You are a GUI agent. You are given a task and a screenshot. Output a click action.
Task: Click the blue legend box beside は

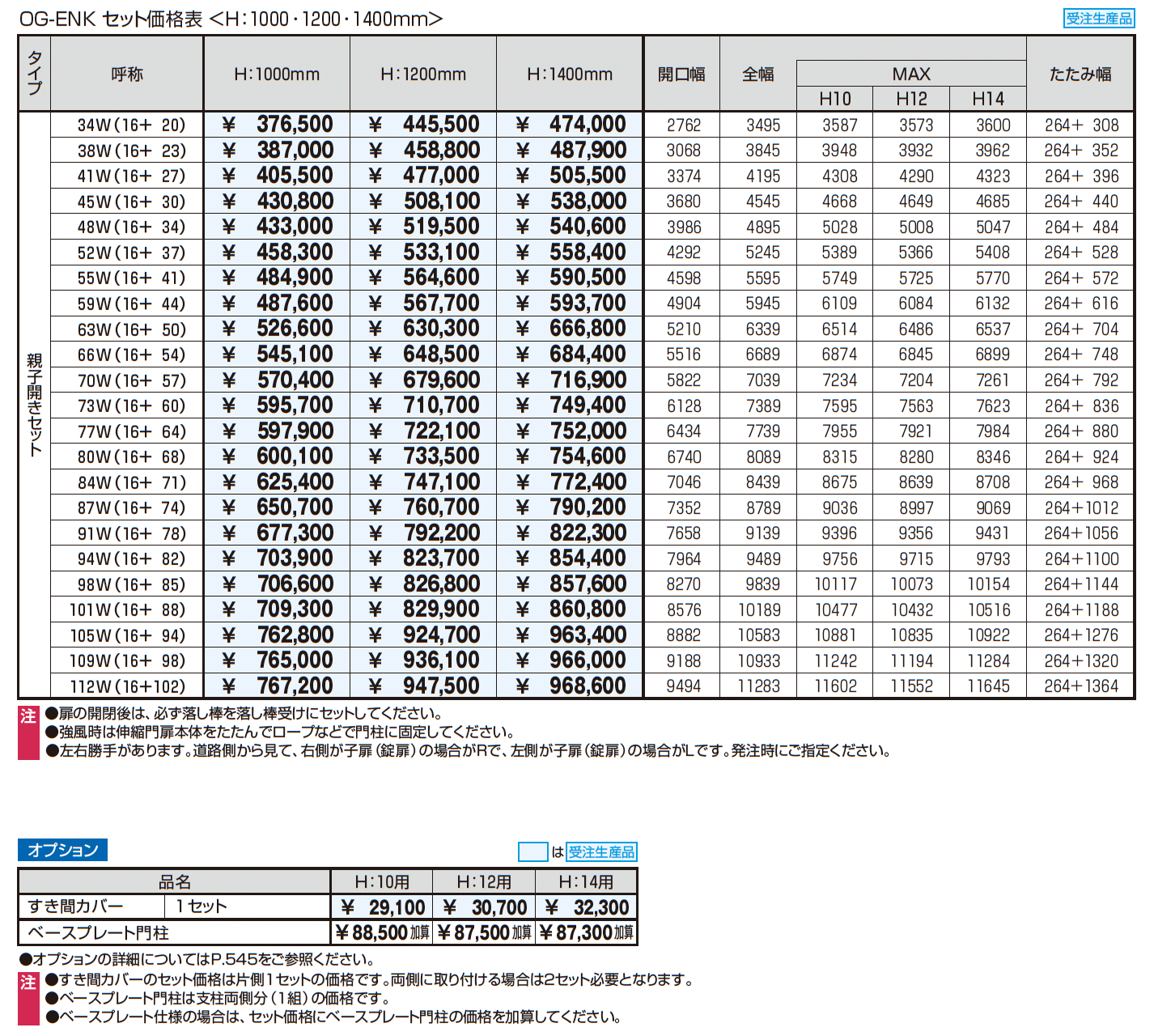[x=532, y=851]
